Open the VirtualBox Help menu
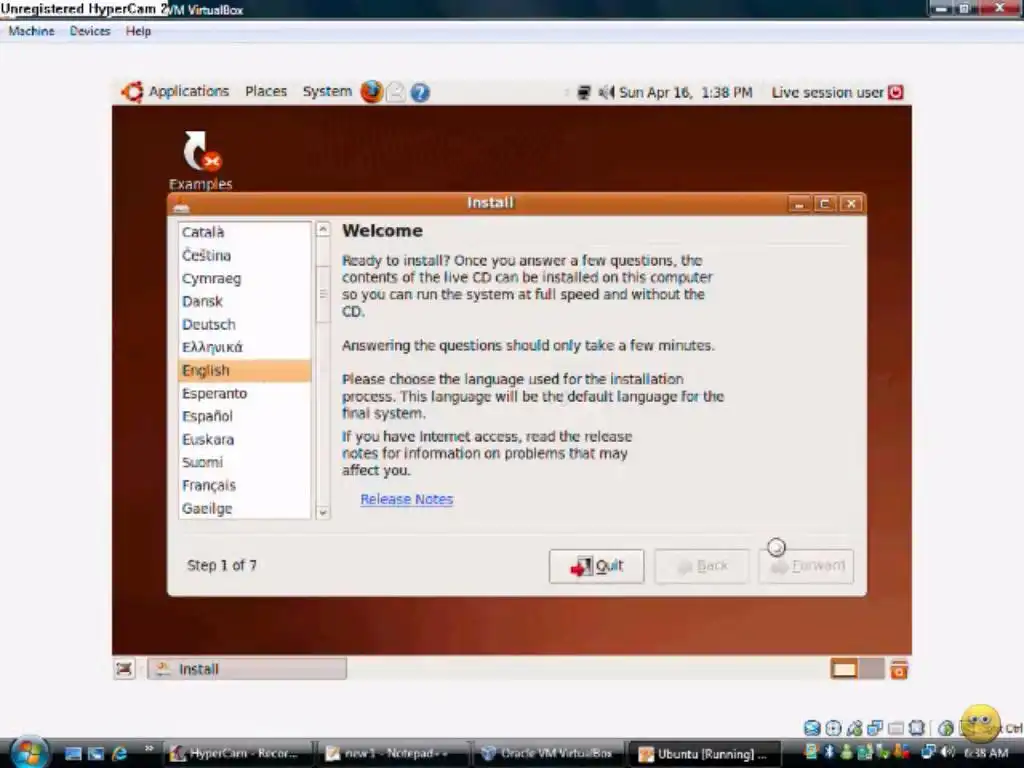1024x768 pixels. [138, 31]
